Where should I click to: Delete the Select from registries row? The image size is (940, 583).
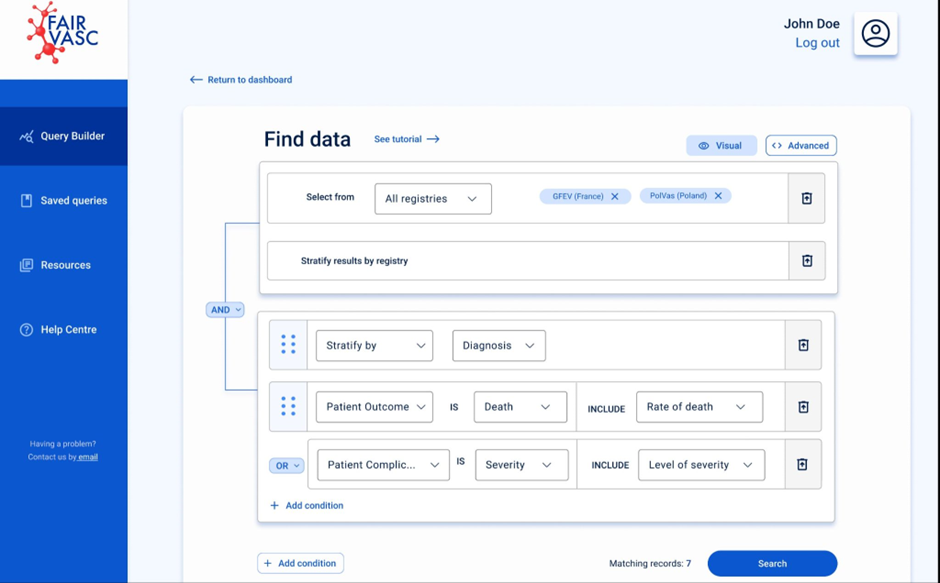806,199
